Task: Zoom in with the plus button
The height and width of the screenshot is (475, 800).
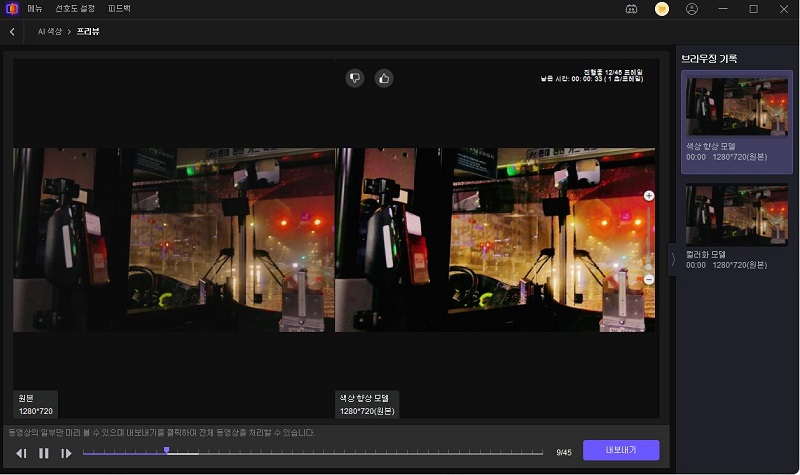Action: [x=649, y=196]
